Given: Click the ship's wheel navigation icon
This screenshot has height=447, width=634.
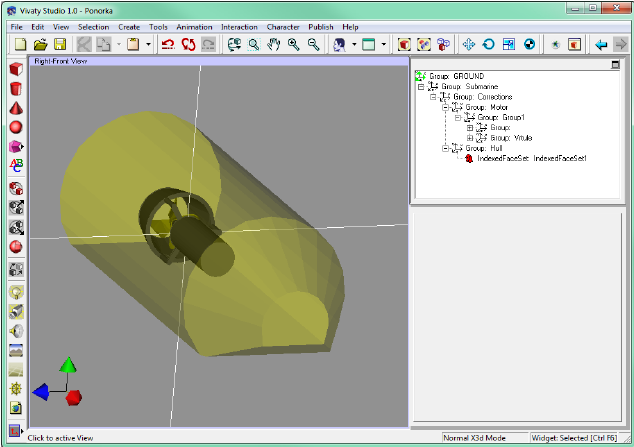Looking at the screenshot, I should [x=16, y=389].
